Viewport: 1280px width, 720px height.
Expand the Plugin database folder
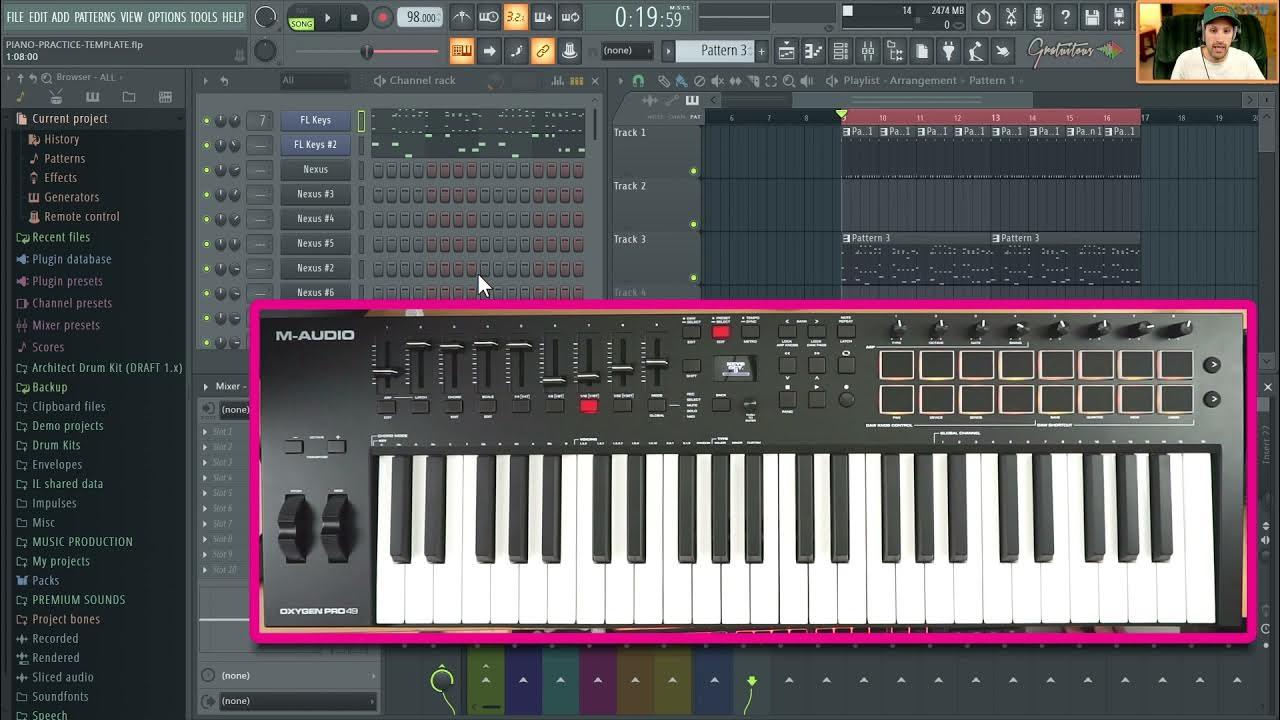coord(63,259)
